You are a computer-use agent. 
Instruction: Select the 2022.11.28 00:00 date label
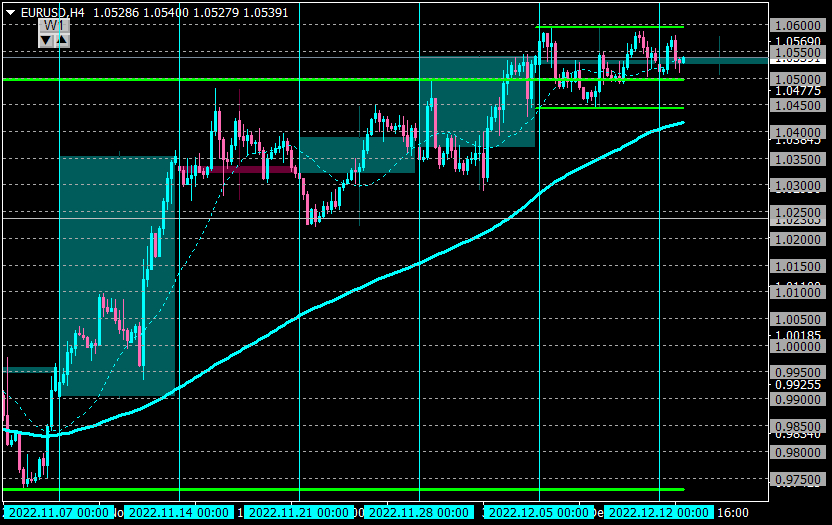click(x=419, y=512)
